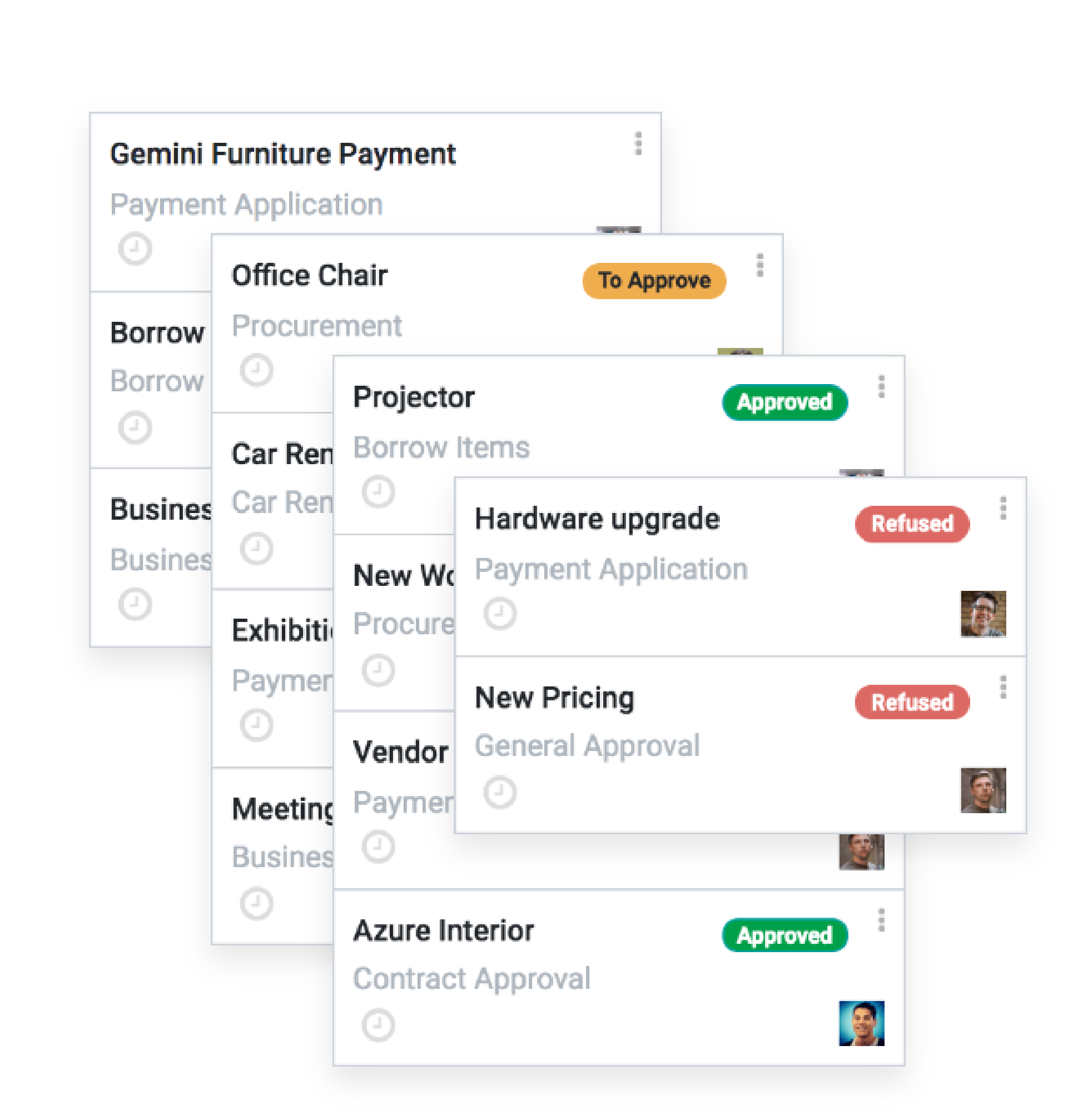Open options menu on Azure Interior card
The width and height of the screenshot is (1078, 1120).
(881, 920)
